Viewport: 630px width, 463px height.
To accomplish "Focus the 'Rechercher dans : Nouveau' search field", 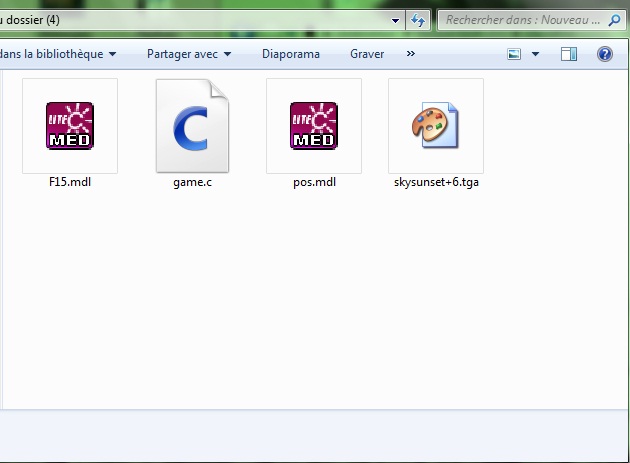I will tap(532, 20).
